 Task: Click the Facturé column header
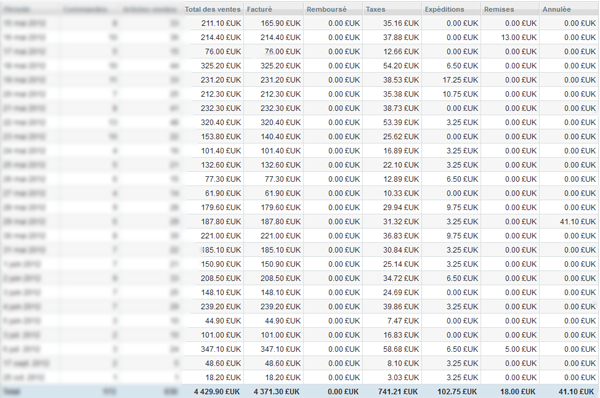tap(274, 9)
